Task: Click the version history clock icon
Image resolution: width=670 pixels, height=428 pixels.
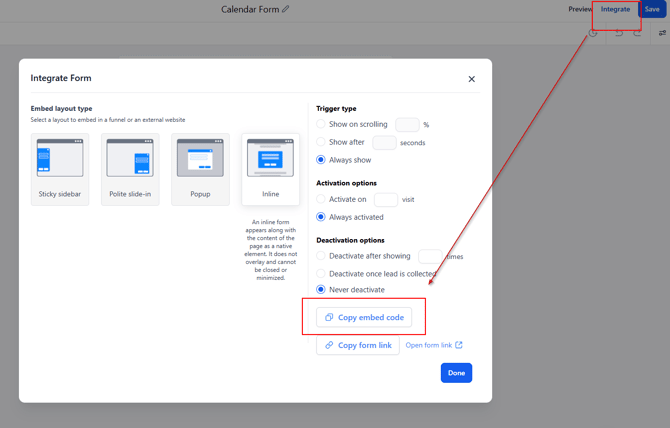Action: click(593, 33)
